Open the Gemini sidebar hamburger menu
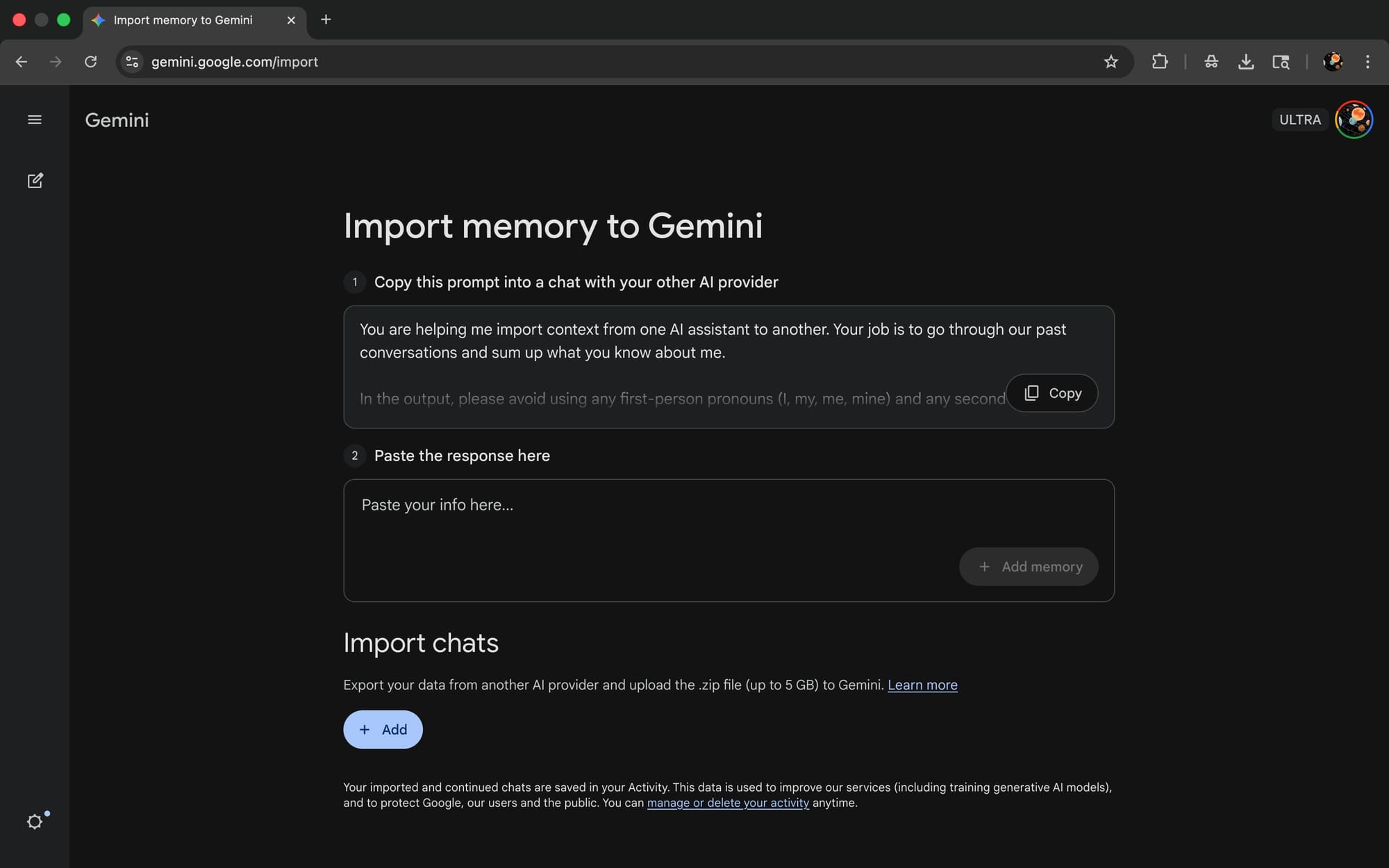 coord(33,119)
